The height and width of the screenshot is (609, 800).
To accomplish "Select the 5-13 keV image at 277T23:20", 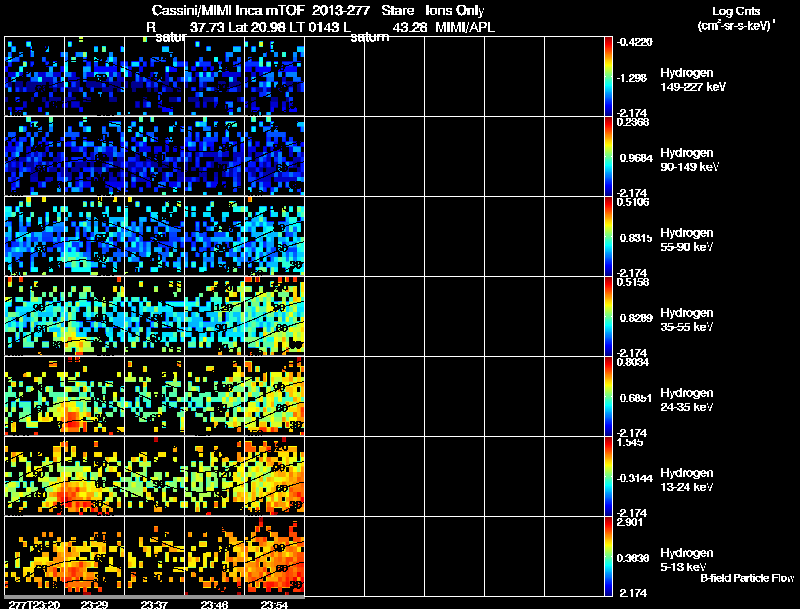I will [x=35, y=556].
